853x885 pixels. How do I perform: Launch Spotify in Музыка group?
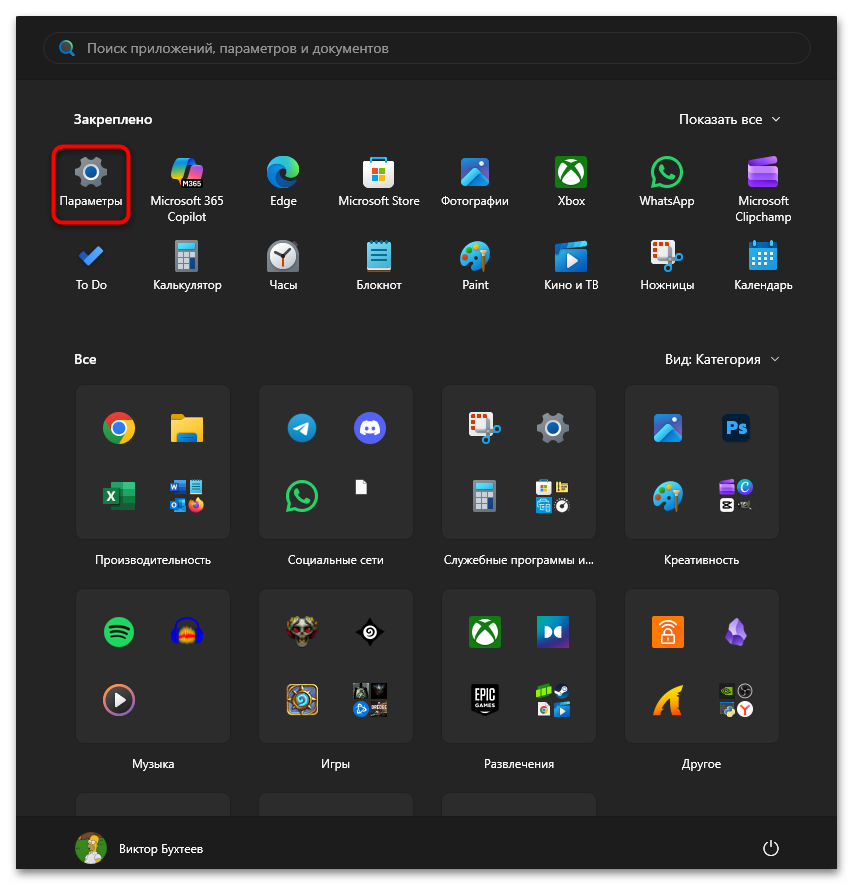(119, 632)
